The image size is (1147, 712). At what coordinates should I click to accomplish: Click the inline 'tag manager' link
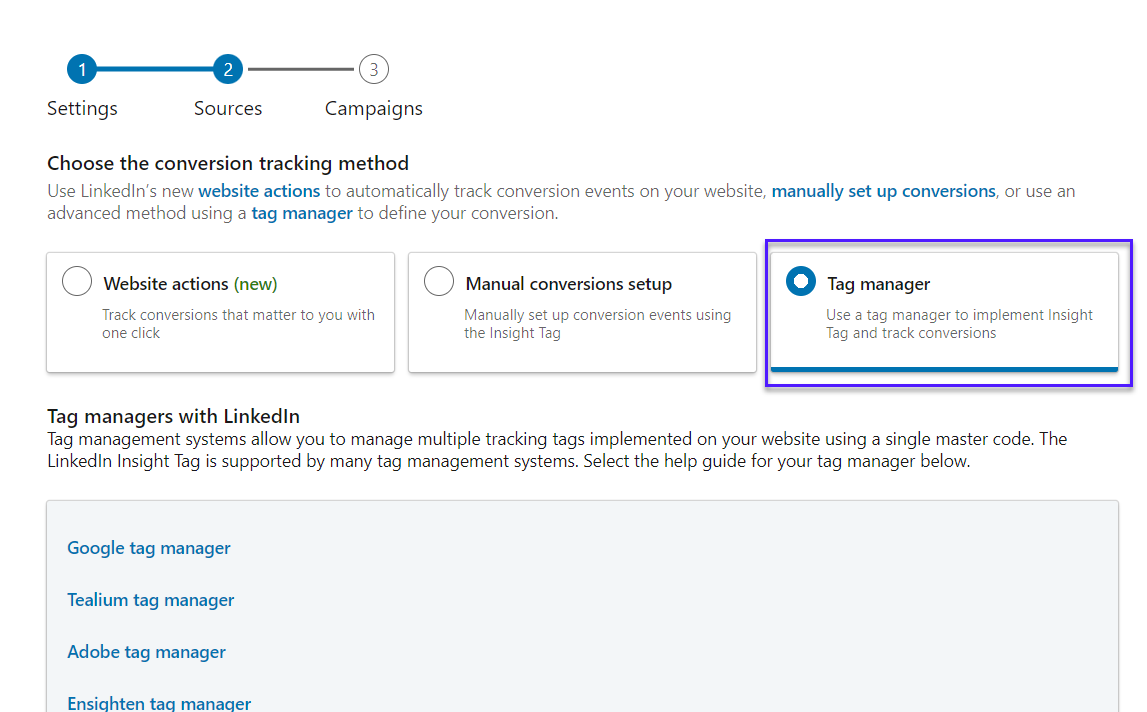click(302, 214)
